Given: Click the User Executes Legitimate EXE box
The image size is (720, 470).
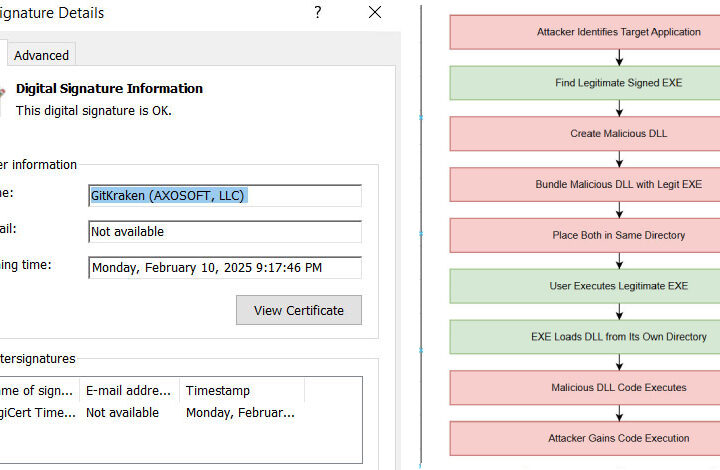Looking at the screenshot, I should coord(585,286).
